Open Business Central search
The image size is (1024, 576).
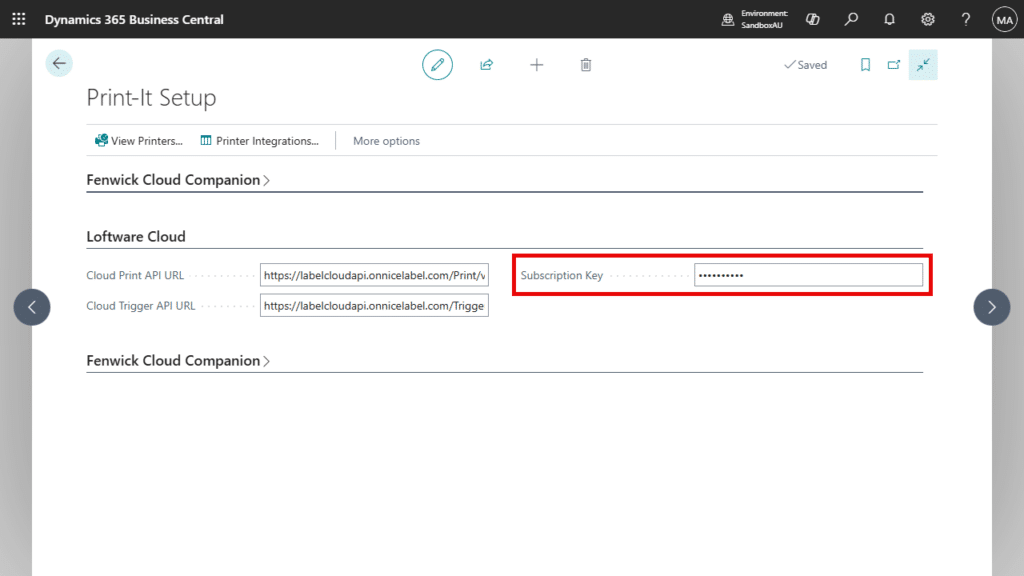851,18
